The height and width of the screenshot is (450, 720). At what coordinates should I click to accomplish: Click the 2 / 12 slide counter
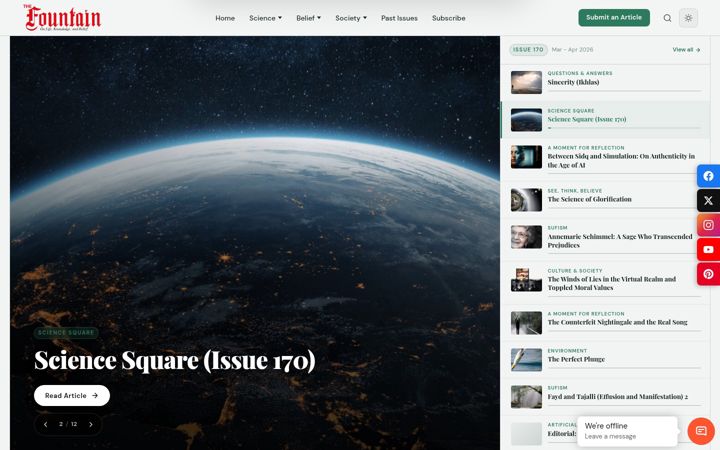pyautogui.click(x=68, y=424)
